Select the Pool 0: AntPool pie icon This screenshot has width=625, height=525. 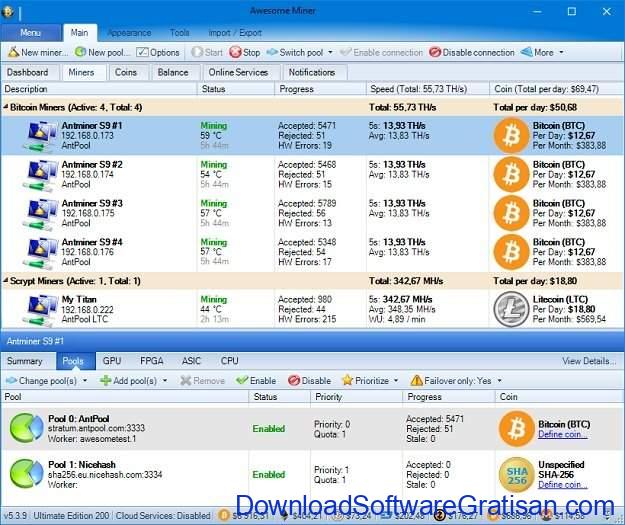point(26,429)
